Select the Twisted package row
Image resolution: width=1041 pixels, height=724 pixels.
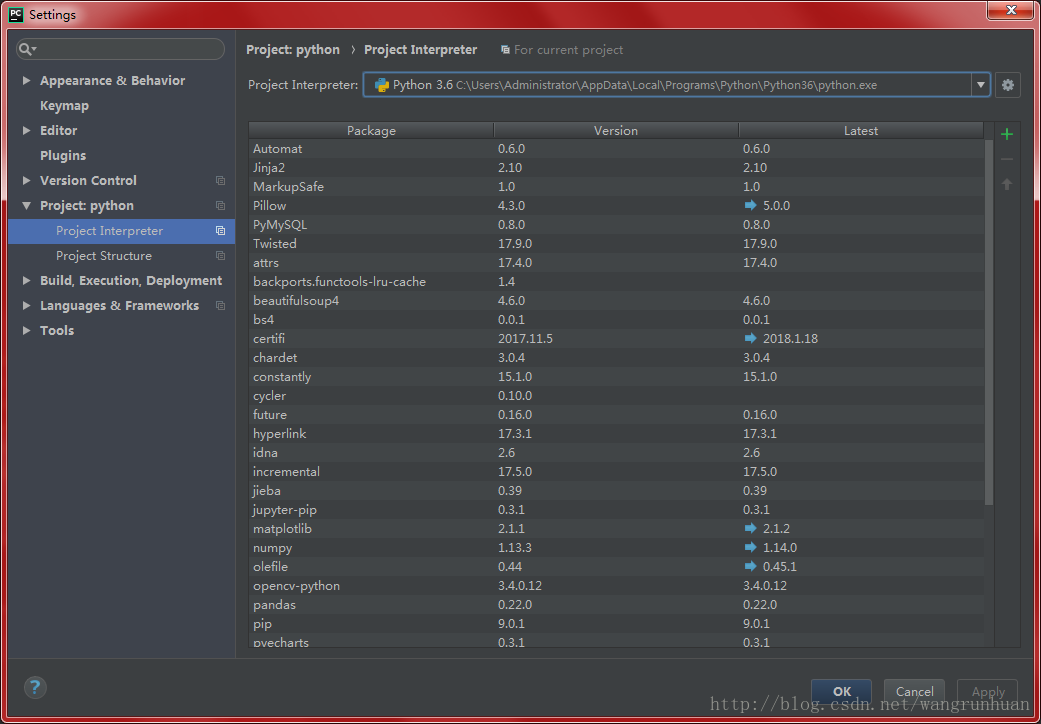point(617,244)
